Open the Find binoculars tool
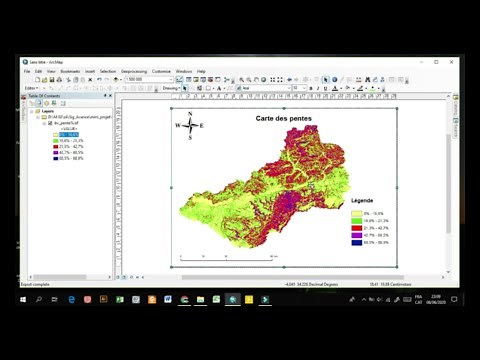Screen dimensions: 480x360 tap(368, 80)
